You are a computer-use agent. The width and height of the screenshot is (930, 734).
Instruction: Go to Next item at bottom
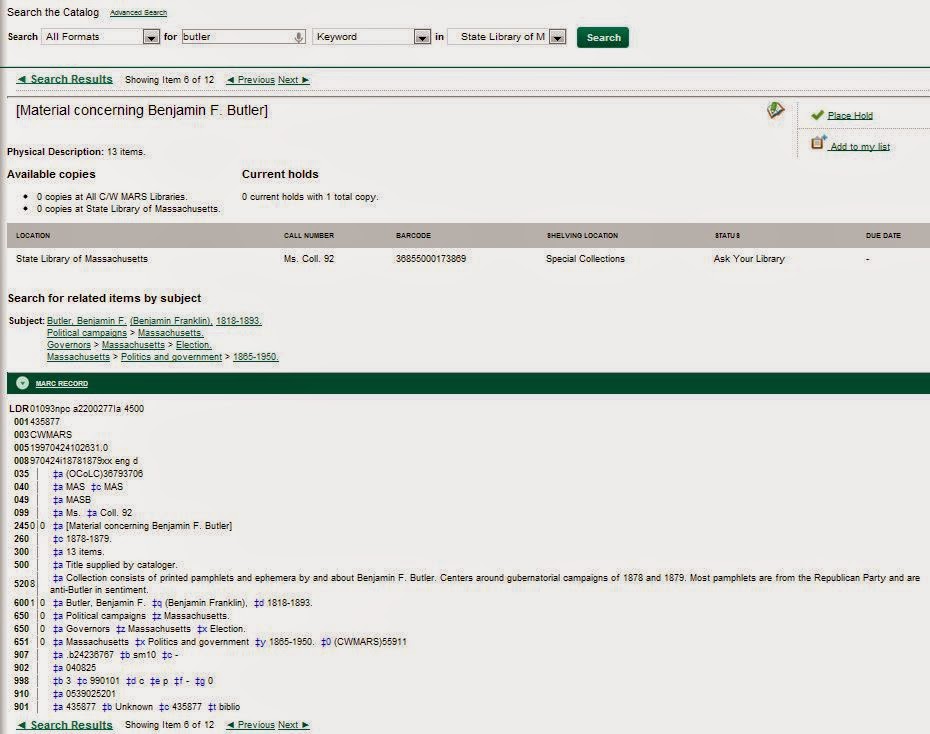point(294,725)
